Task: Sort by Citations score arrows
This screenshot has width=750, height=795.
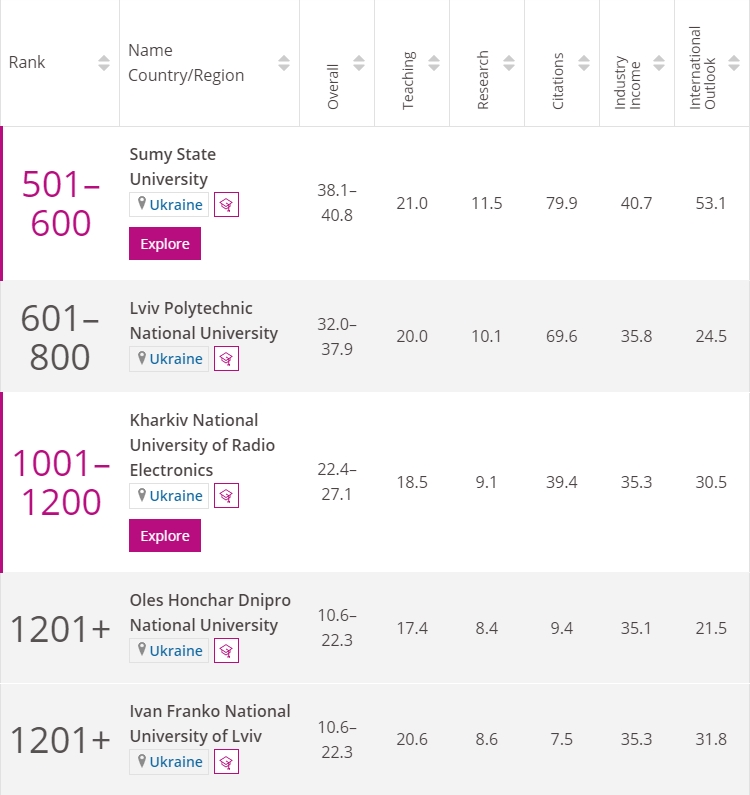Action: click(584, 63)
